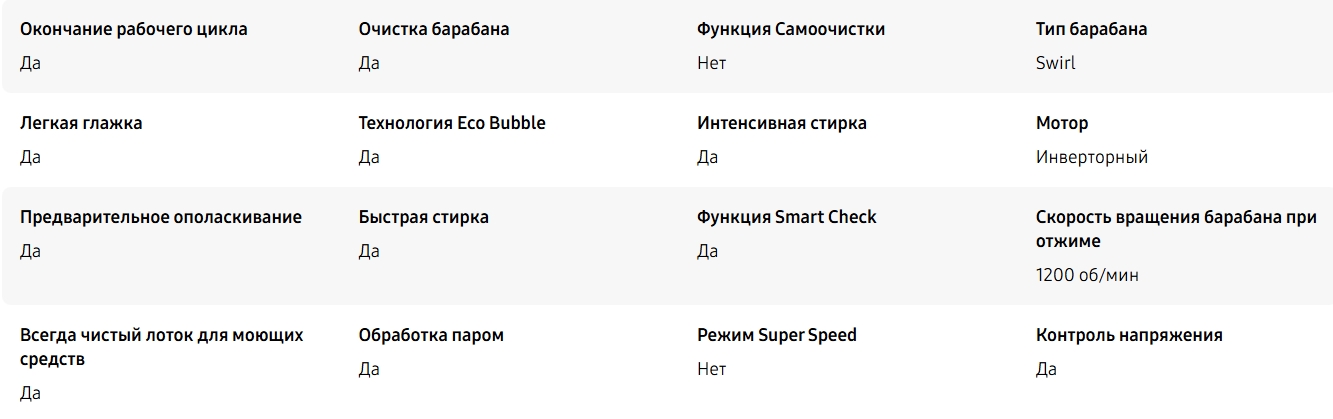Screen dimensions: 1333x419
Task: Select the "Функция Smart Check" label
Action: tap(787, 217)
